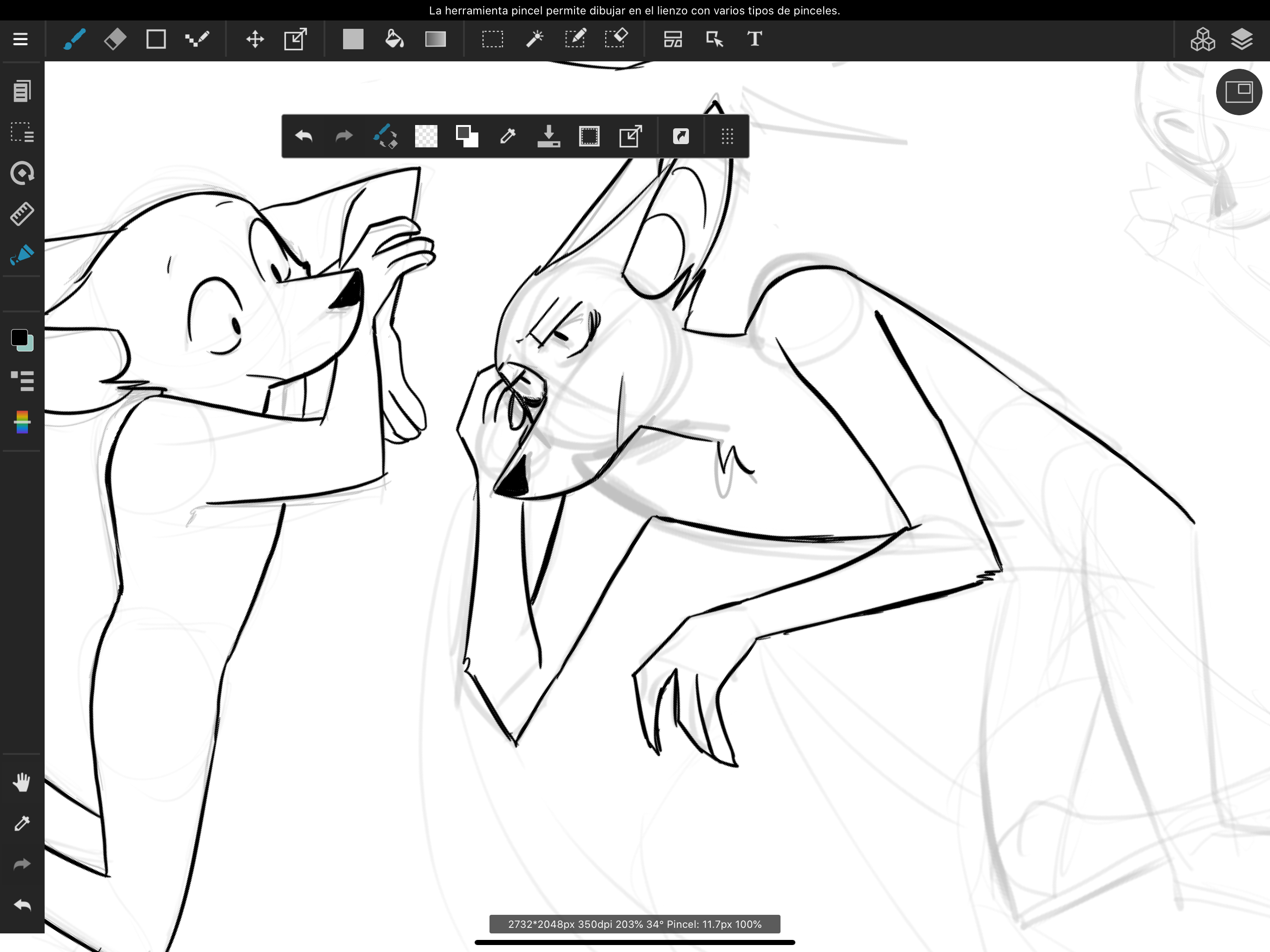Screen dimensions: 1270x952
Task: Open the rainbow color palette panel
Action: (22, 423)
